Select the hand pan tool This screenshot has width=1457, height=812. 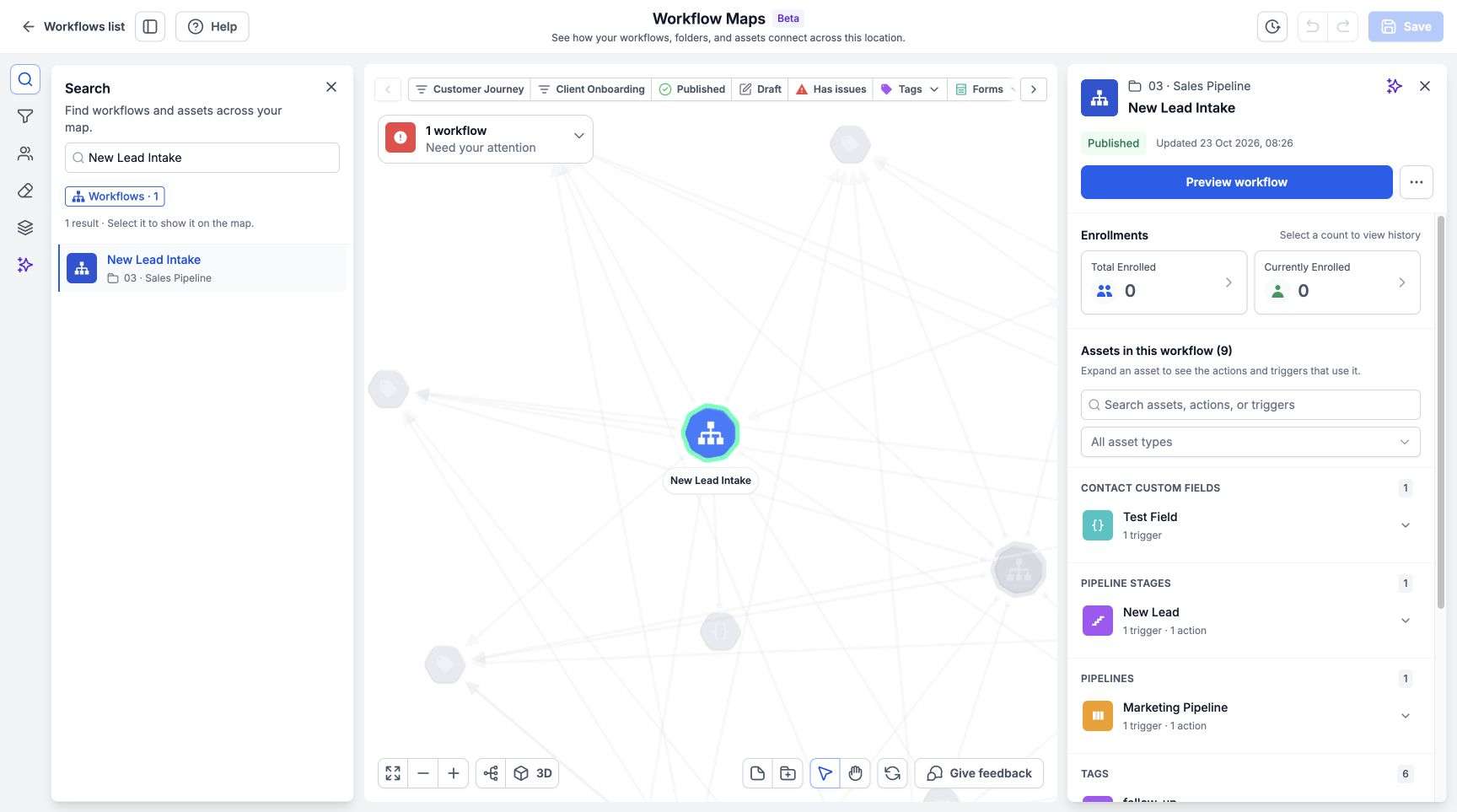click(855, 773)
